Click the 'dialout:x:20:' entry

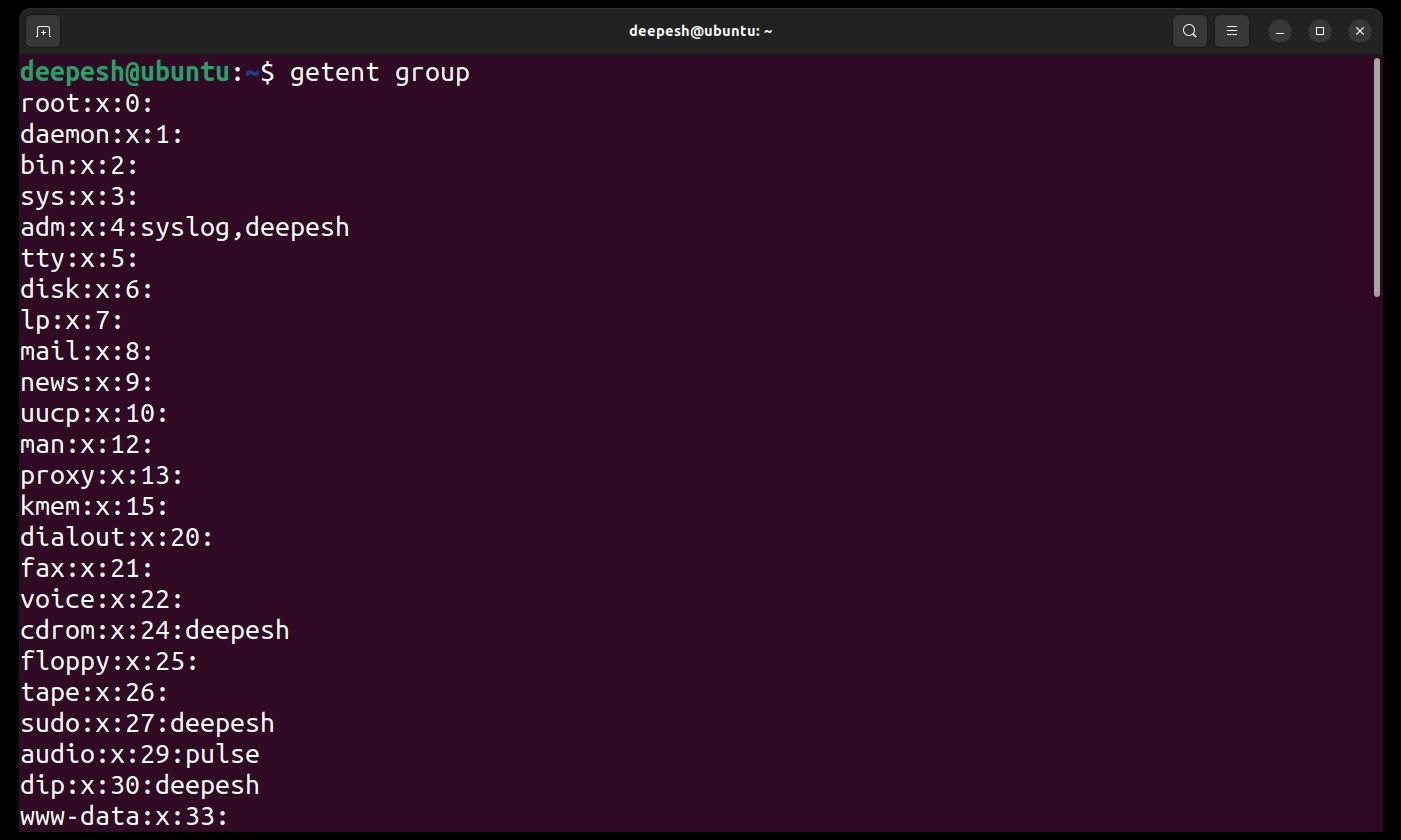(x=115, y=537)
